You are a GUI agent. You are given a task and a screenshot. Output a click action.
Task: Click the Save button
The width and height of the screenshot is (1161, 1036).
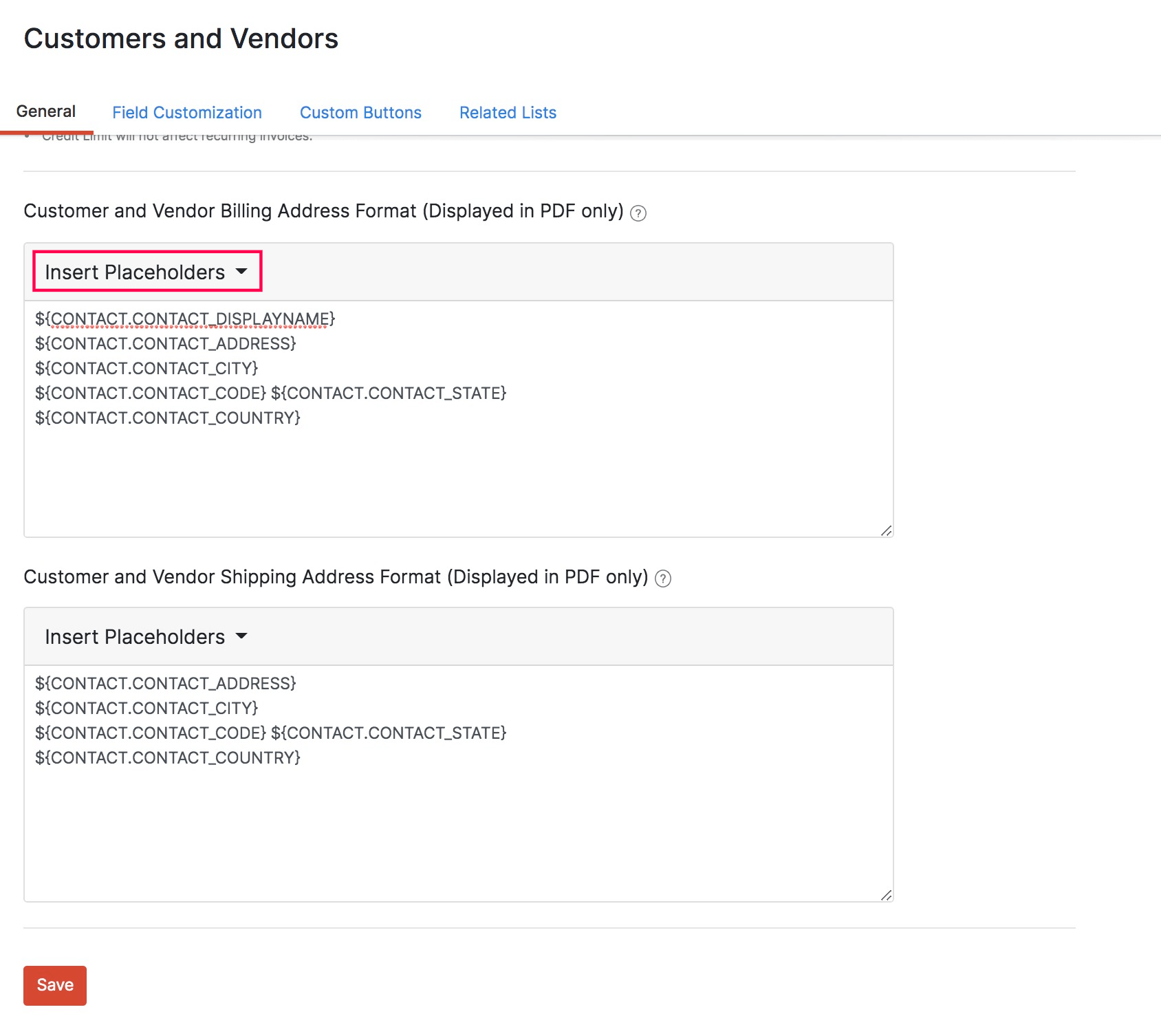[x=54, y=985]
